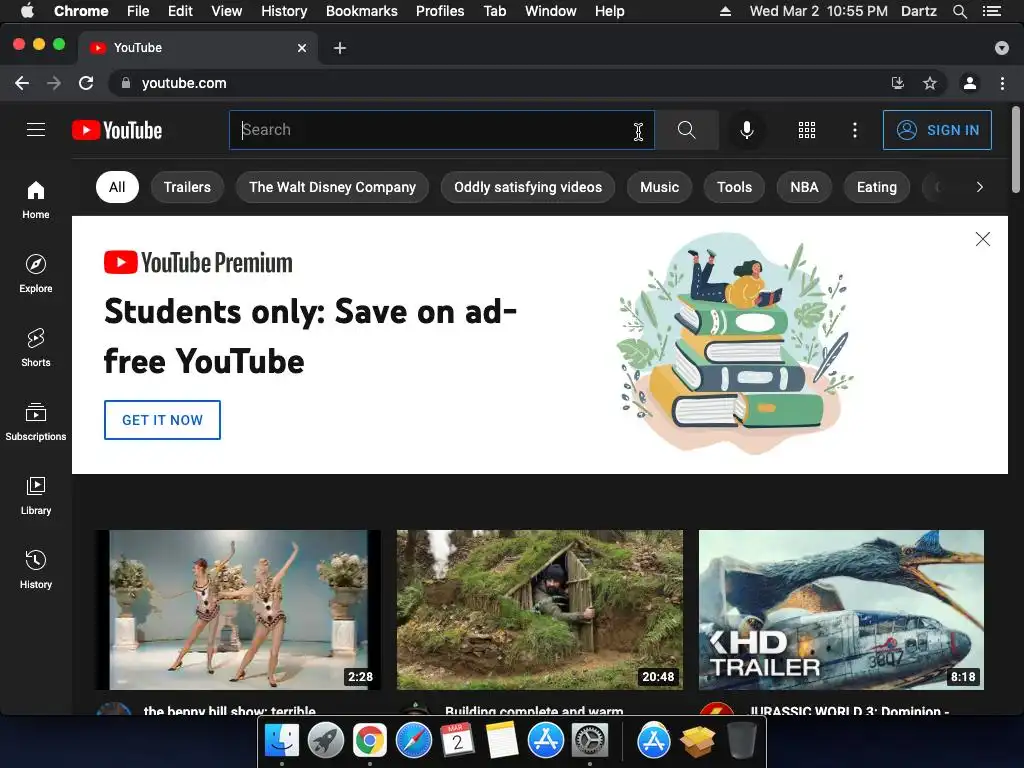Open Shorts in sidebar
This screenshot has width=1024, height=768.
pos(36,347)
